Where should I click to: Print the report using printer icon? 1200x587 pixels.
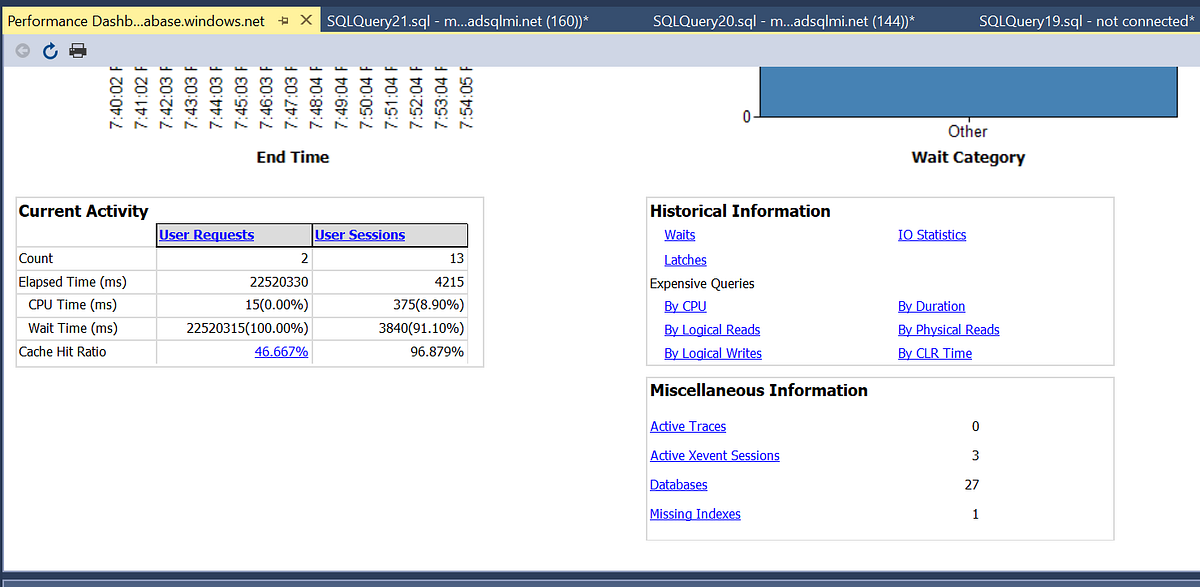[x=78, y=51]
